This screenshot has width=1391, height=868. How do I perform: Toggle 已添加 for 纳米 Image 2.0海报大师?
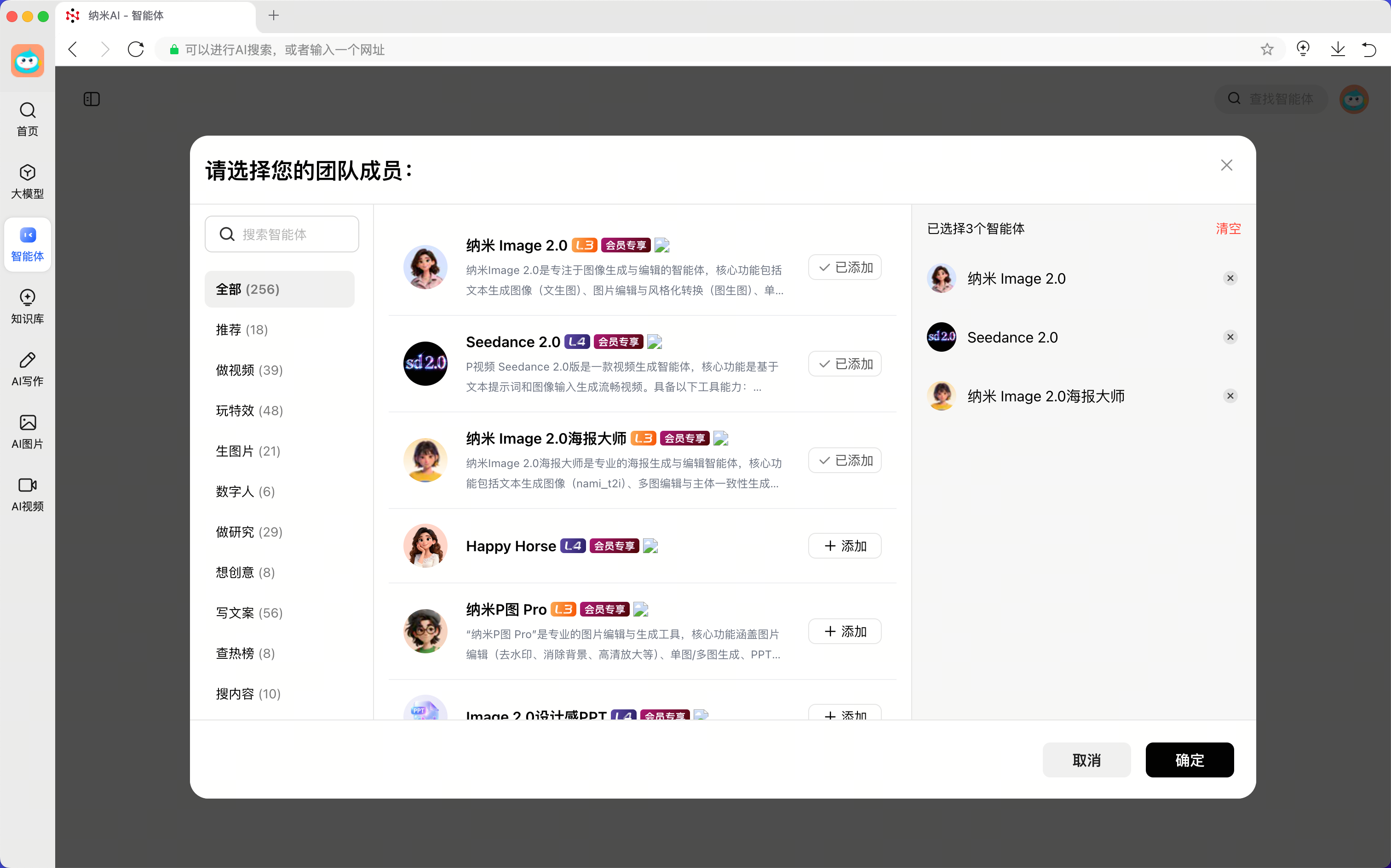click(x=845, y=460)
